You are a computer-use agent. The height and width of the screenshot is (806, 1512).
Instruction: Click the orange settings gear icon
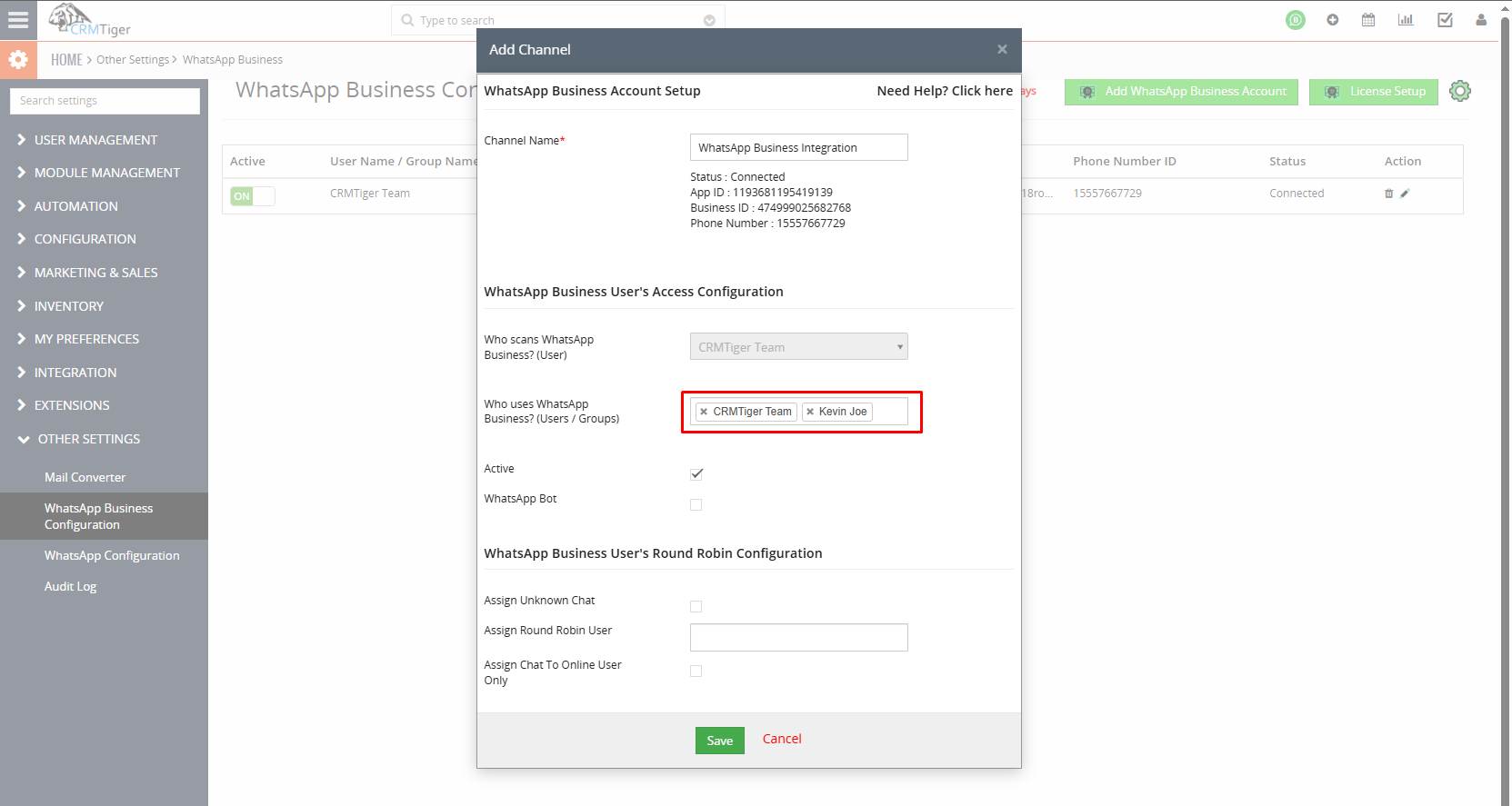18,60
